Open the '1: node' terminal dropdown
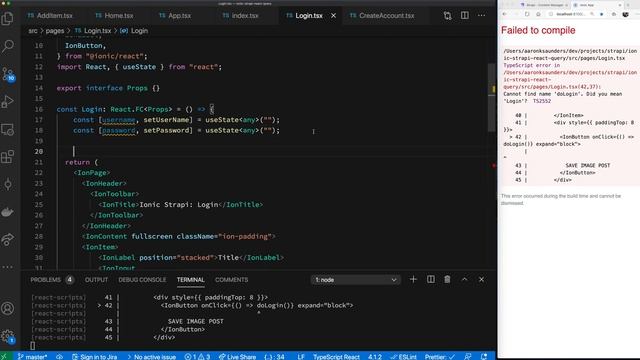The width and height of the screenshot is (640, 360). [x=355, y=280]
